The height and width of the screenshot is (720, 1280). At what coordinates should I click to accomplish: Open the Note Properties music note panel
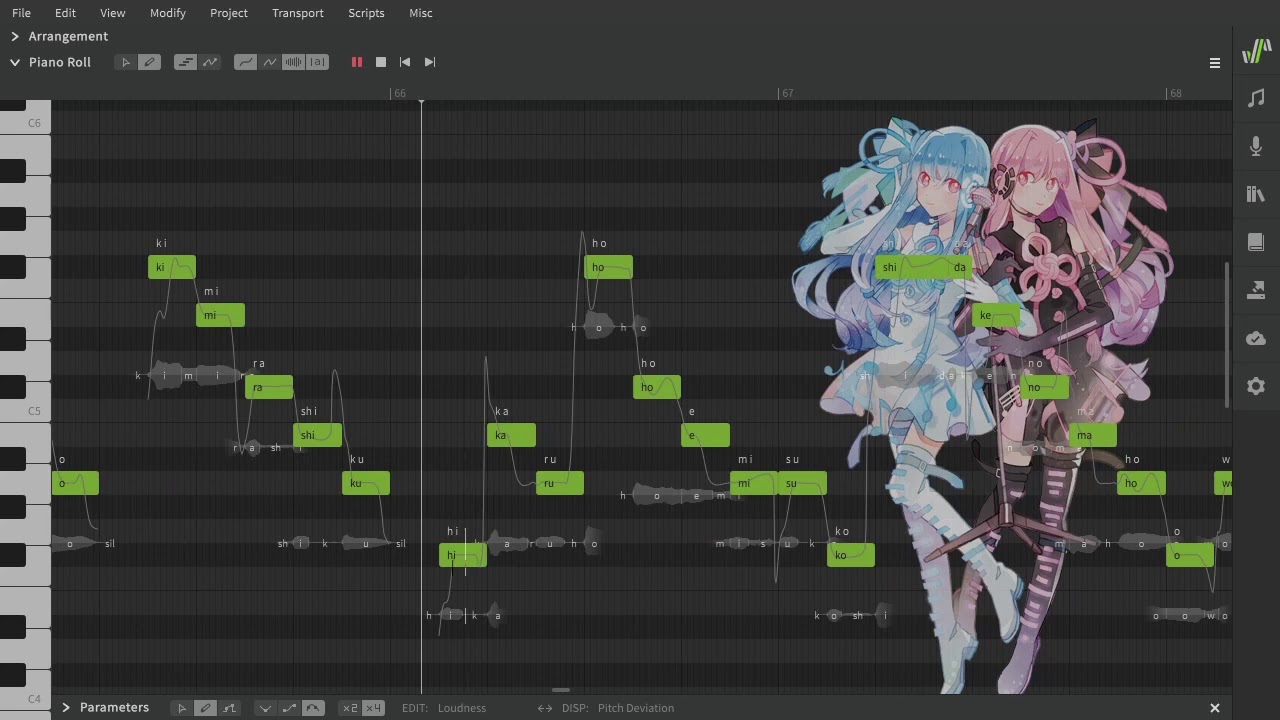coord(1256,98)
